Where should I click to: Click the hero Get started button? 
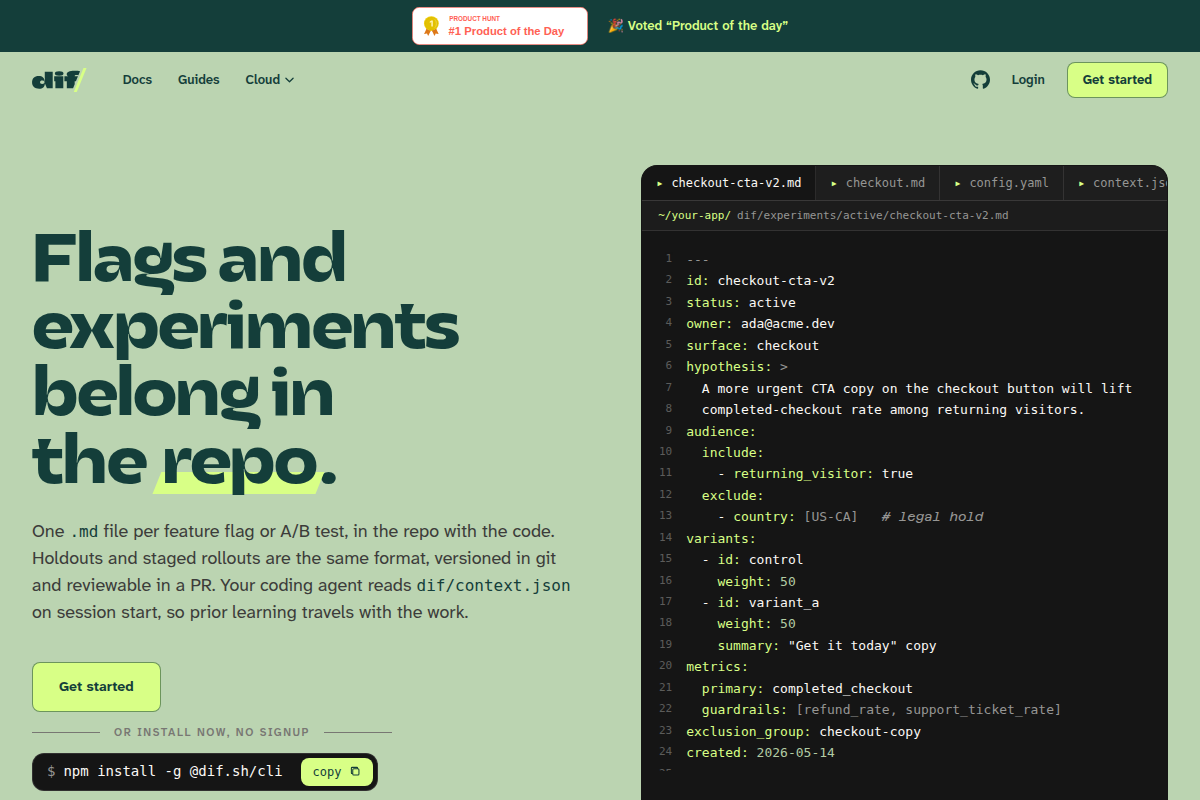[96, 687]
